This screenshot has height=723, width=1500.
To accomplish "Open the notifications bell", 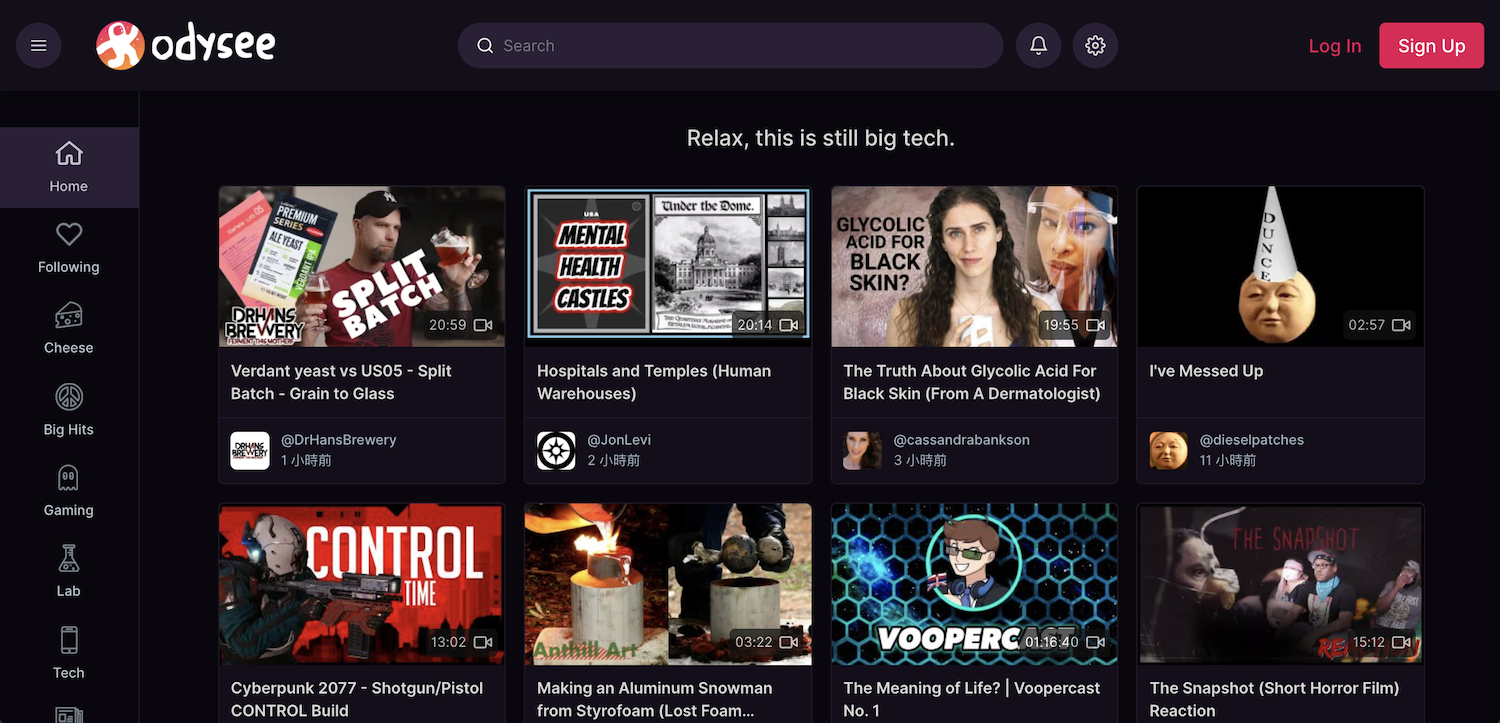I will pos(1039,46).
